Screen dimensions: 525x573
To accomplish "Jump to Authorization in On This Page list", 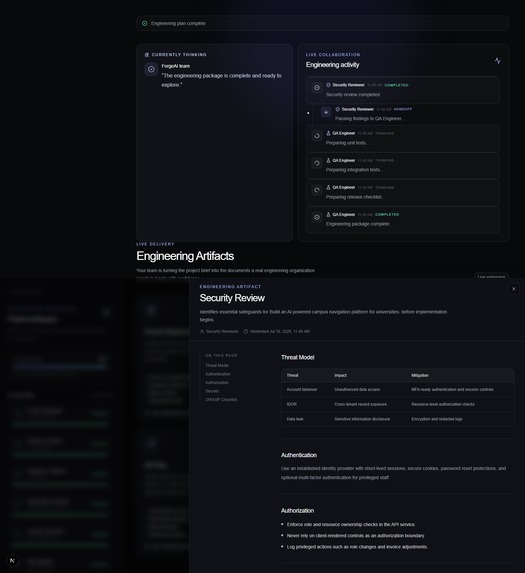I will click(x=217, y=382).
